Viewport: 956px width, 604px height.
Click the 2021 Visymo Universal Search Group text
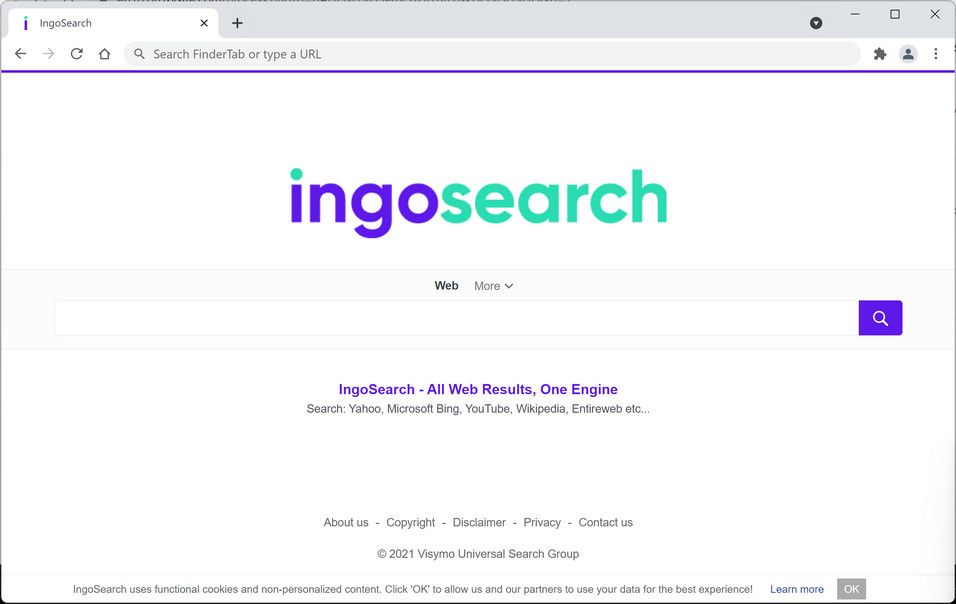478,554
